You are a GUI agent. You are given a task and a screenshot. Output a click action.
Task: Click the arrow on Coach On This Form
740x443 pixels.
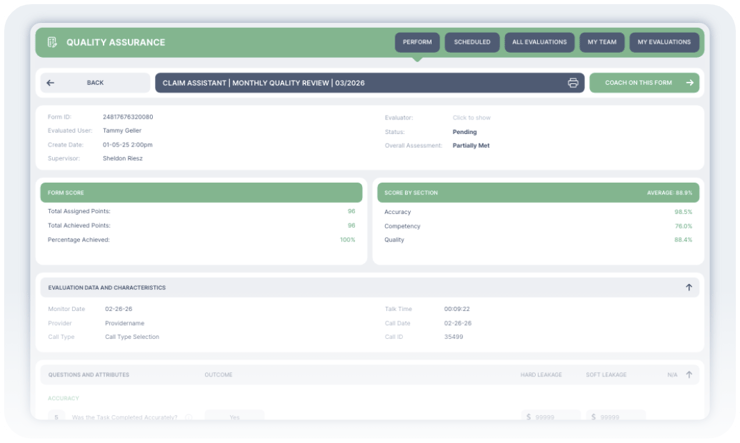tap(690, 83)
